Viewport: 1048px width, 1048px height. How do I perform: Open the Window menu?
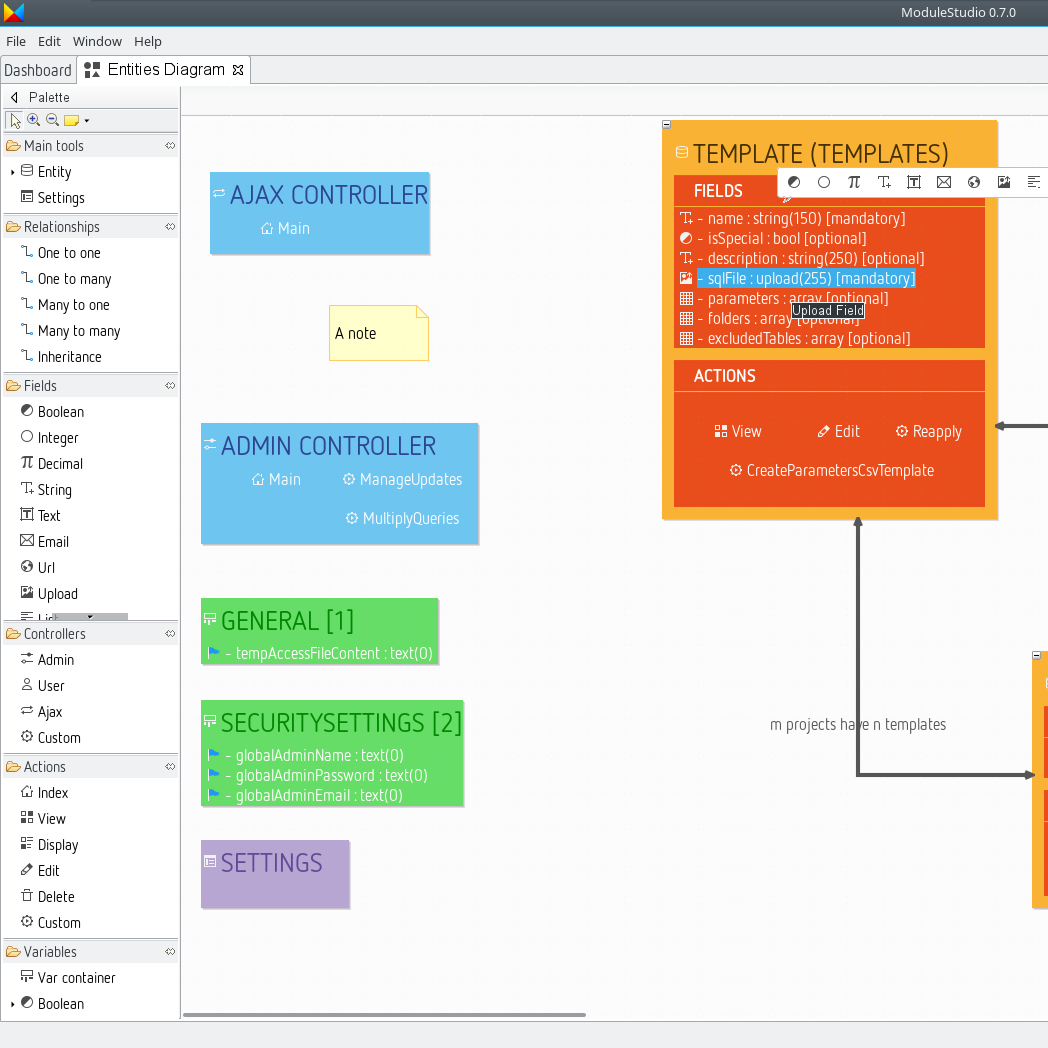click(97, 41)
